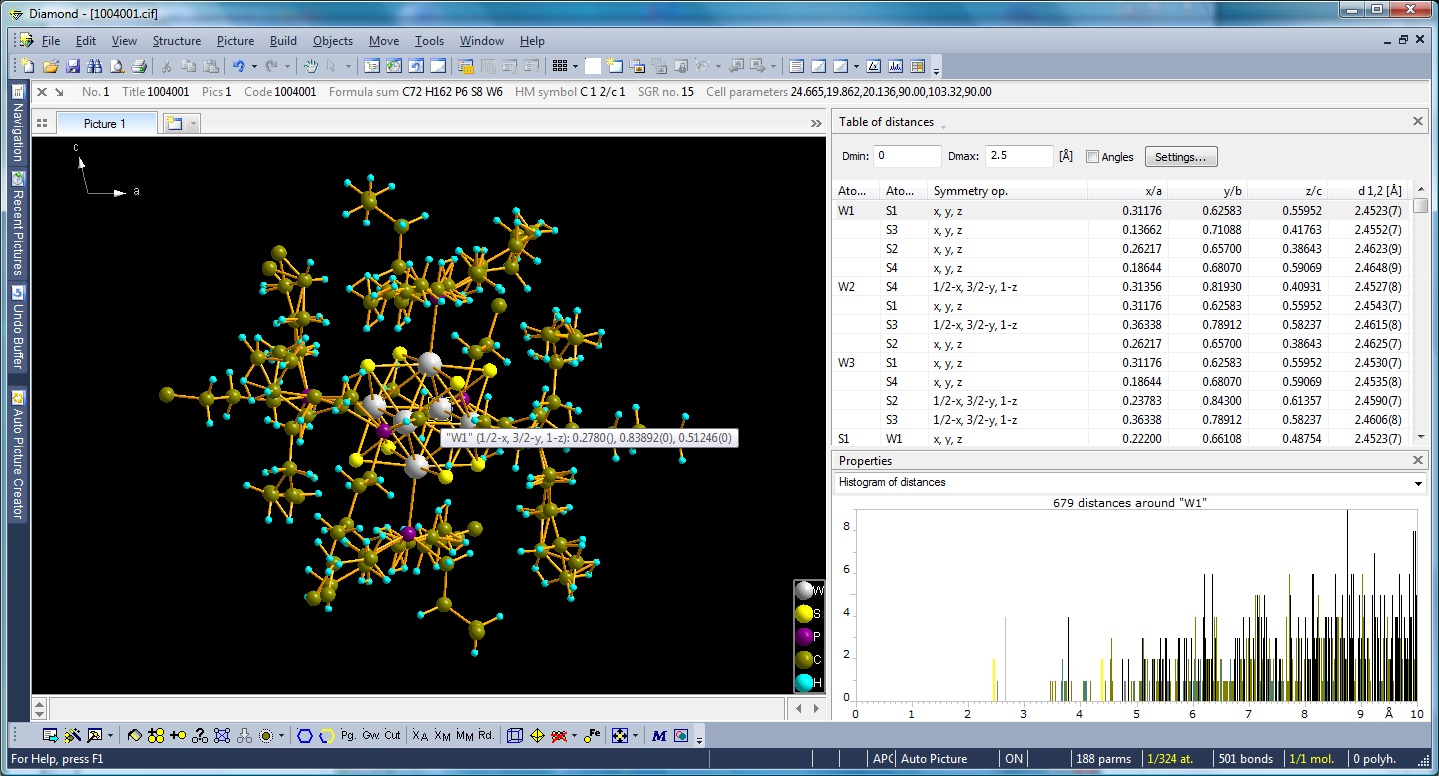
Task: Enable the Angles checkbox
Action: (1092, 157)
